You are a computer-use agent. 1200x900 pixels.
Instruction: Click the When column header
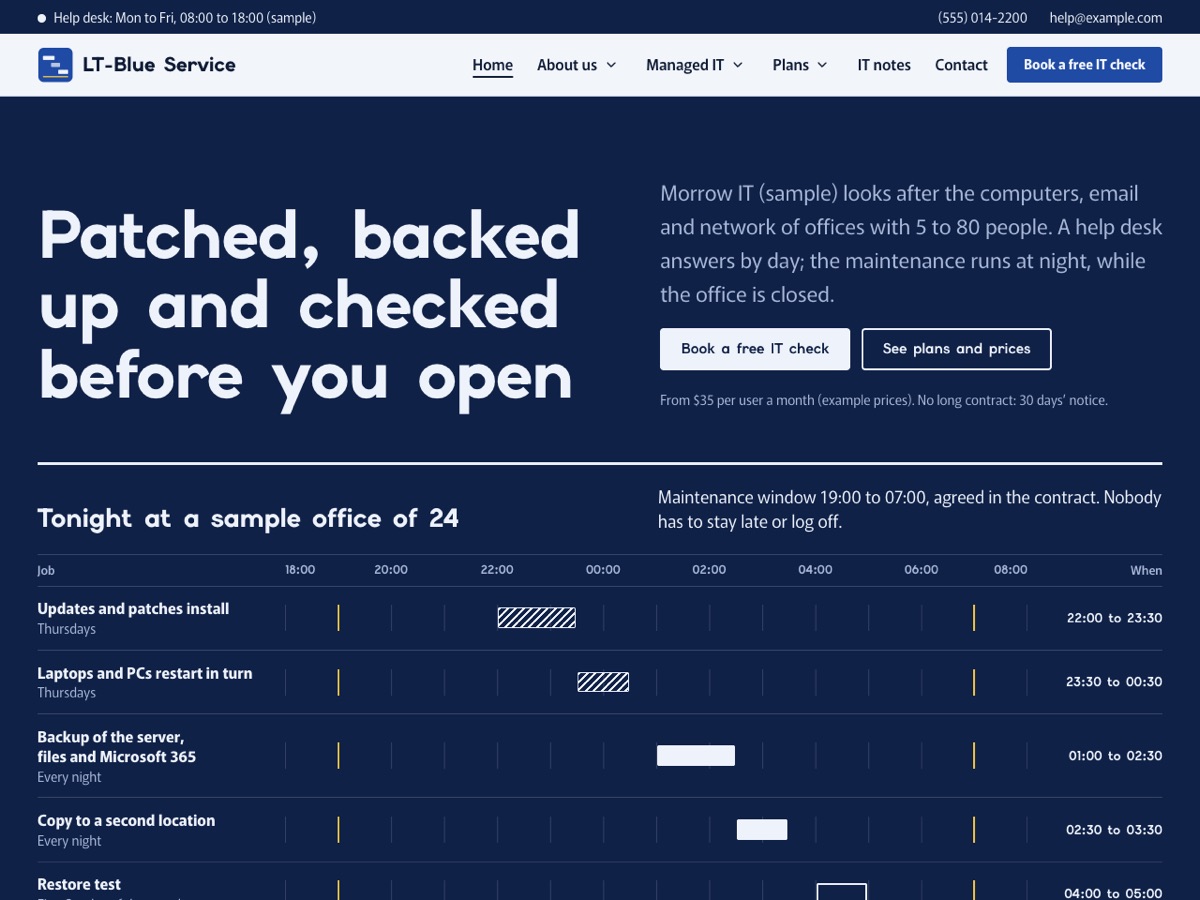click(1146, 571)
